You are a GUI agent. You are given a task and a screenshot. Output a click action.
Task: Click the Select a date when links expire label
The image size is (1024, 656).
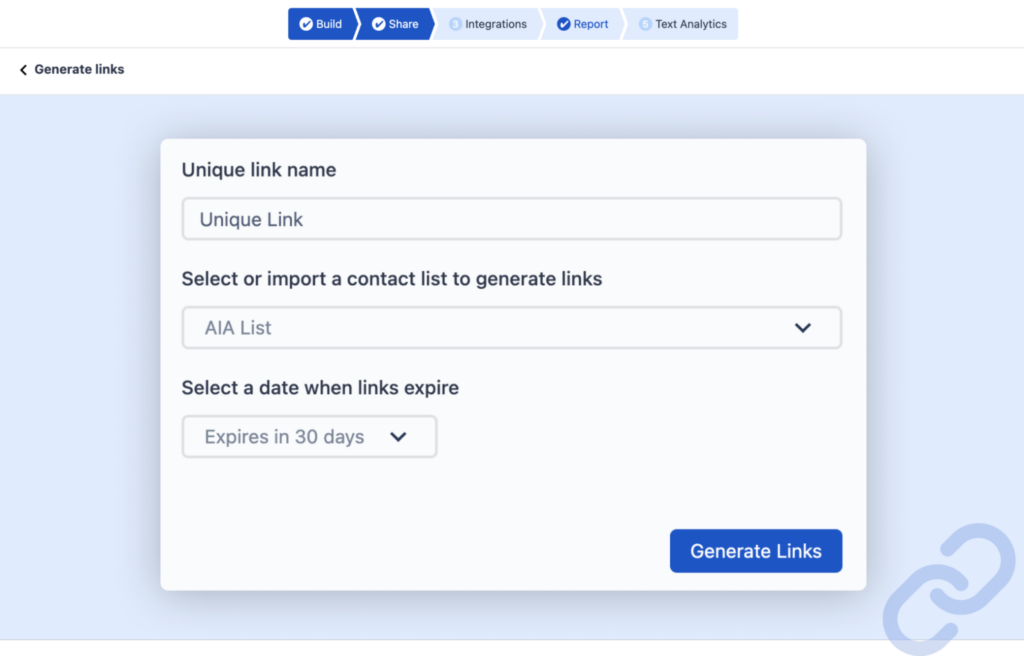click(320, 388)
